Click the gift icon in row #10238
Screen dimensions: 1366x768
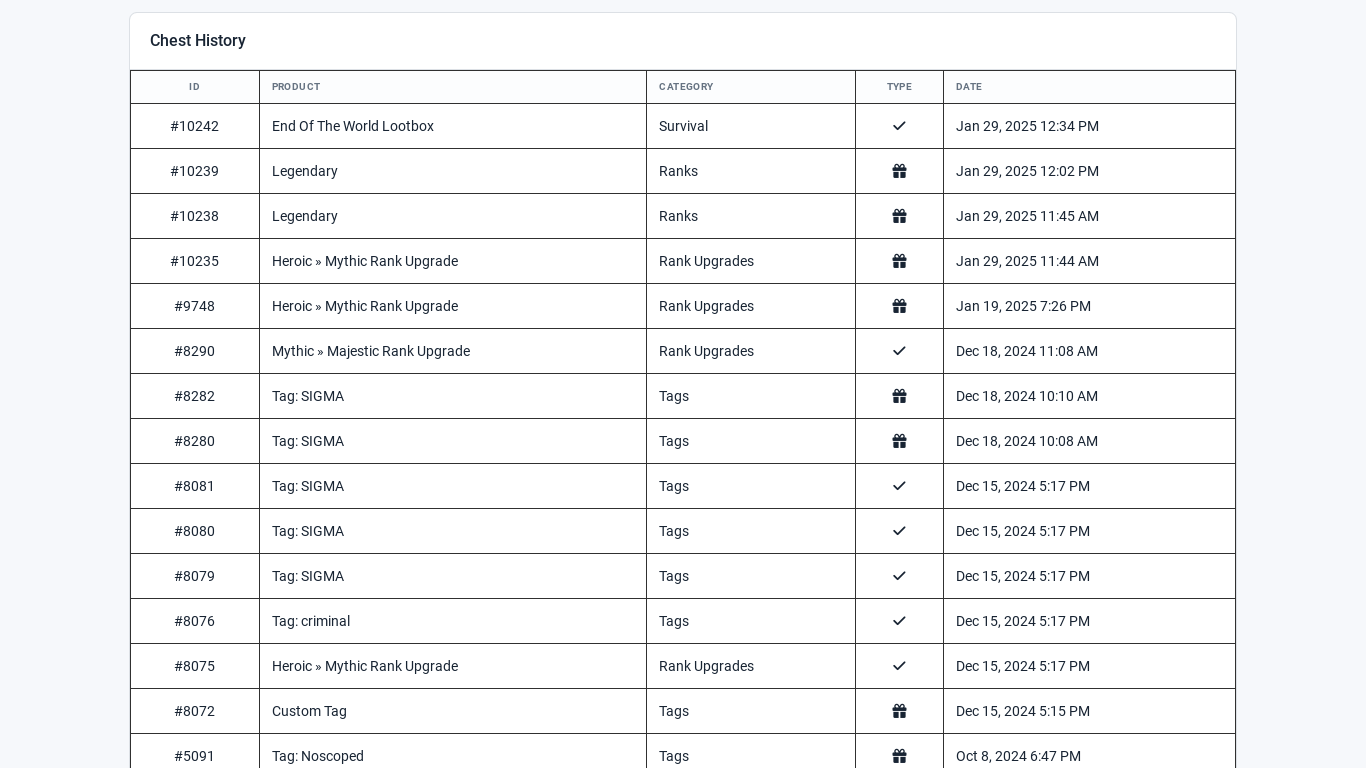click(899, 216)
